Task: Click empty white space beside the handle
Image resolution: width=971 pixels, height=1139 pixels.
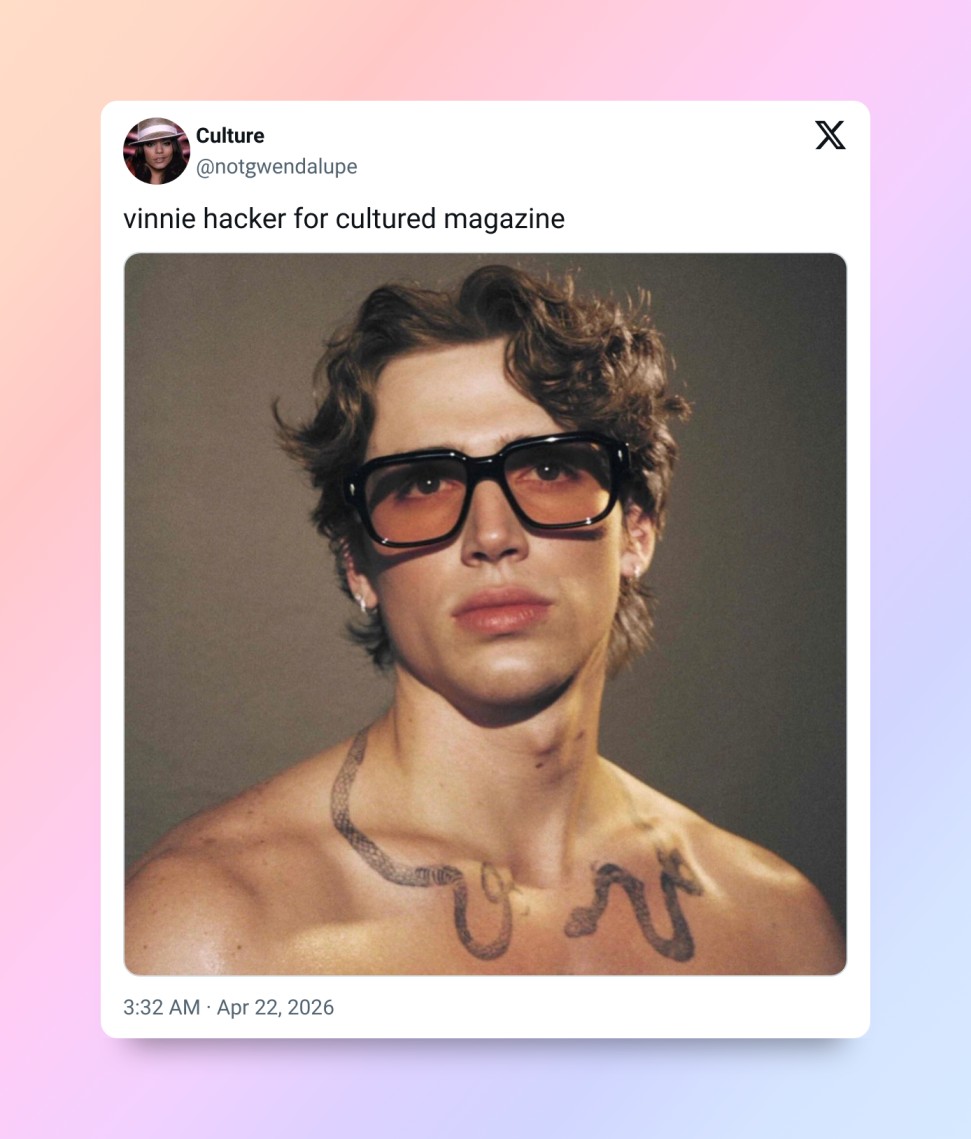Action: [x=581, y=167]
